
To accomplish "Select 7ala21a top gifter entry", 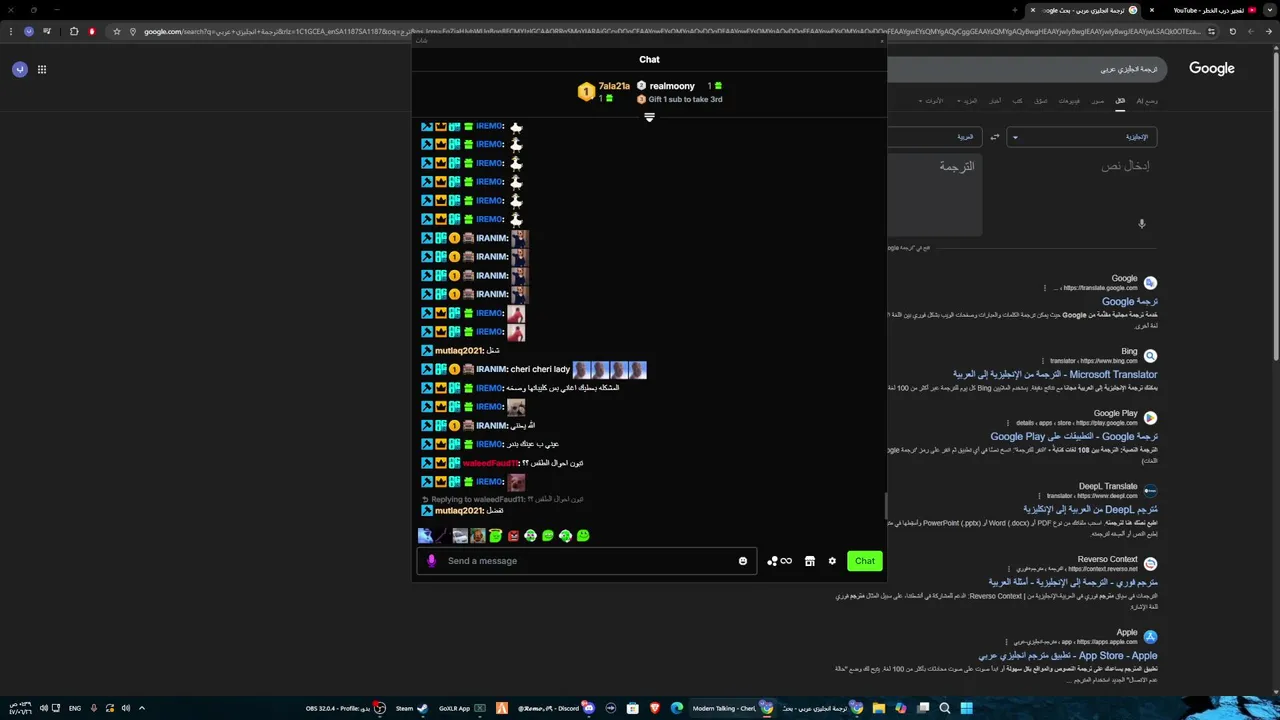I will pos(605,92).
